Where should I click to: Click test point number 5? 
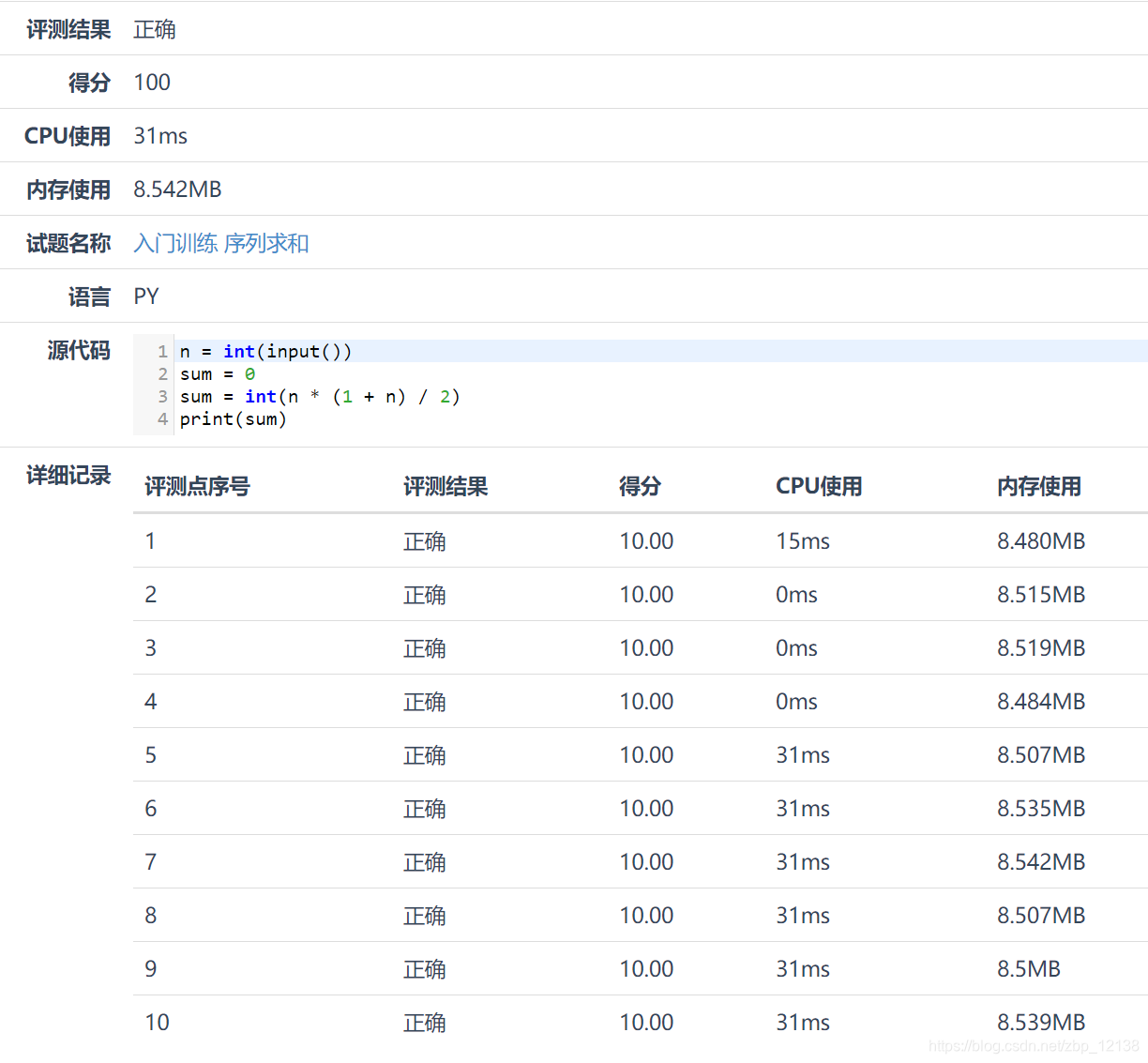pyautogui.click(x=151, y=755)
